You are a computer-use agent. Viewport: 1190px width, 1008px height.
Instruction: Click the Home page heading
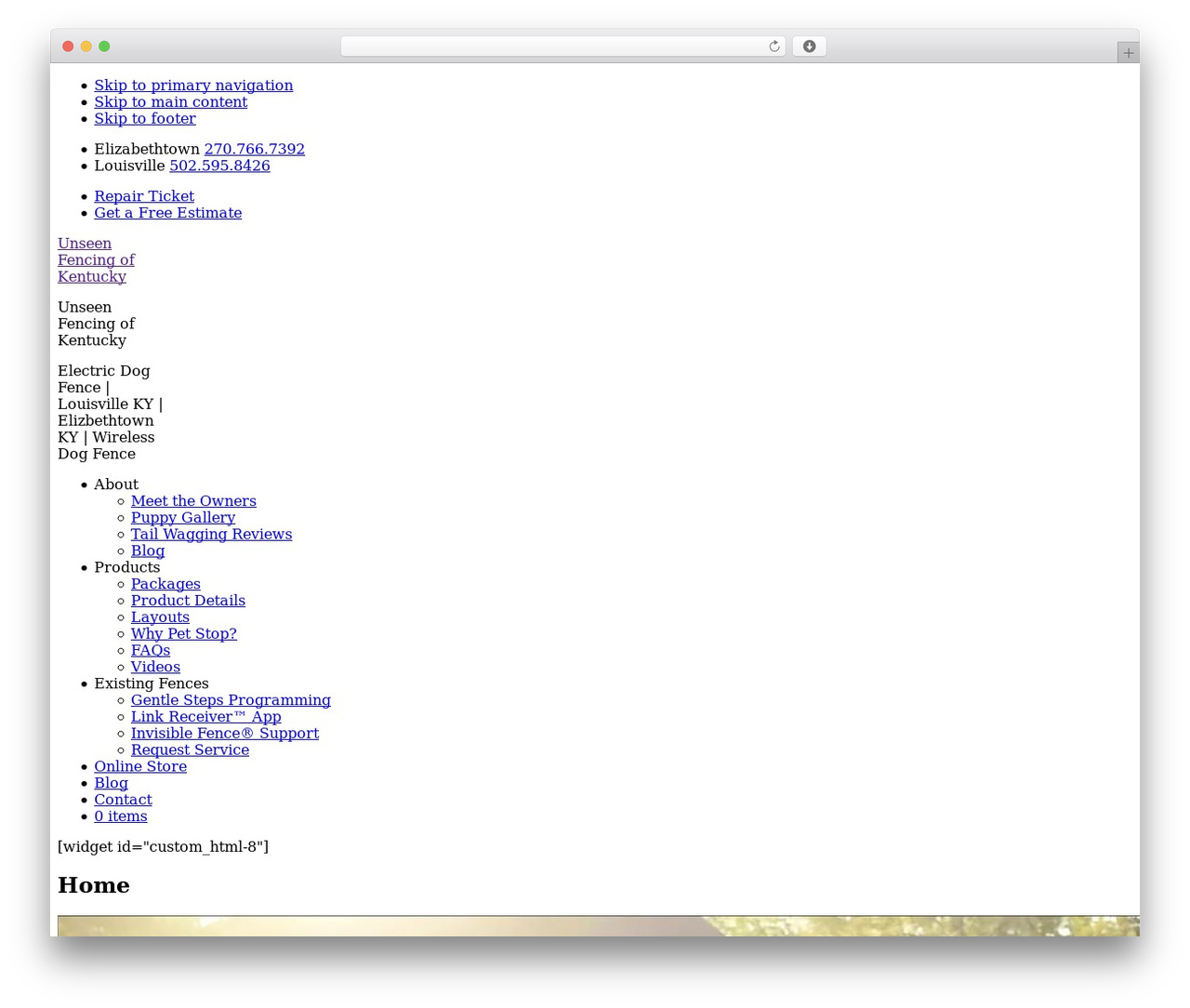(94, 886)
